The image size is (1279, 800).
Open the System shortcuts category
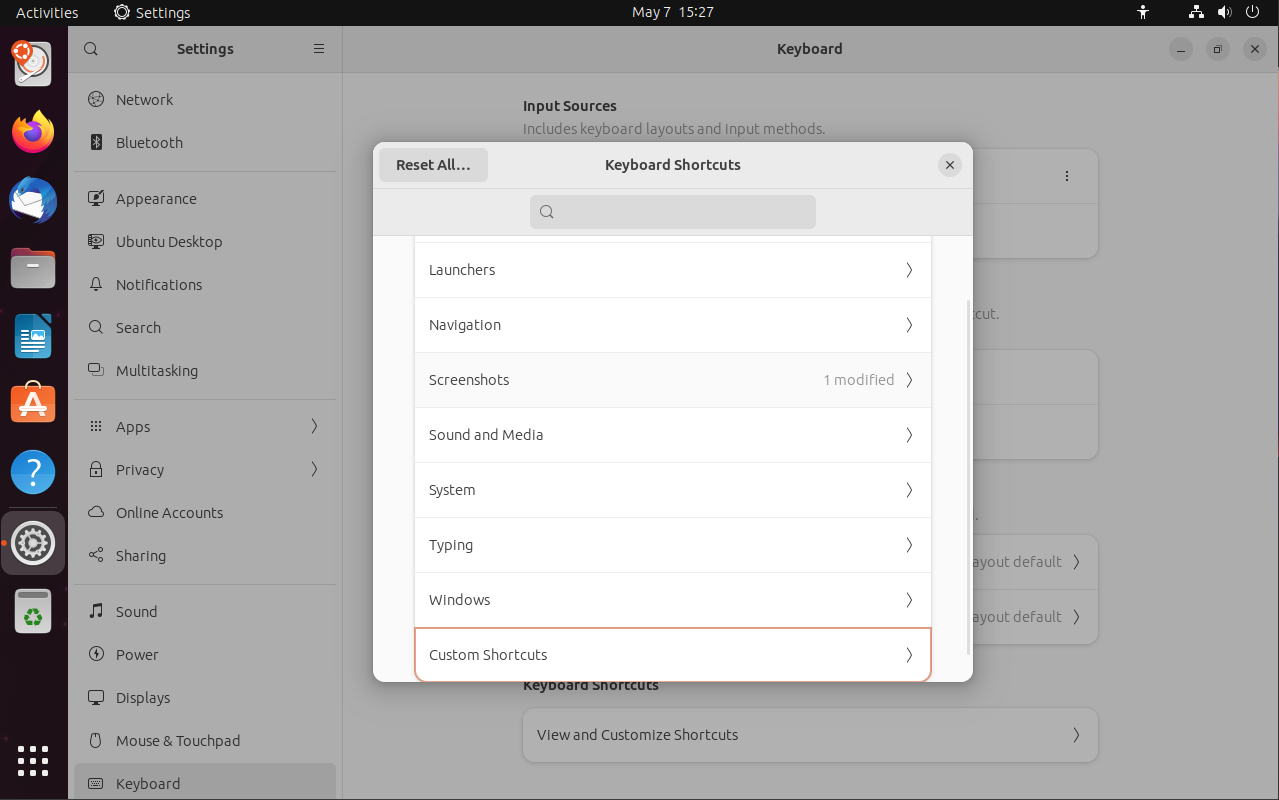(x=673, y=490)
